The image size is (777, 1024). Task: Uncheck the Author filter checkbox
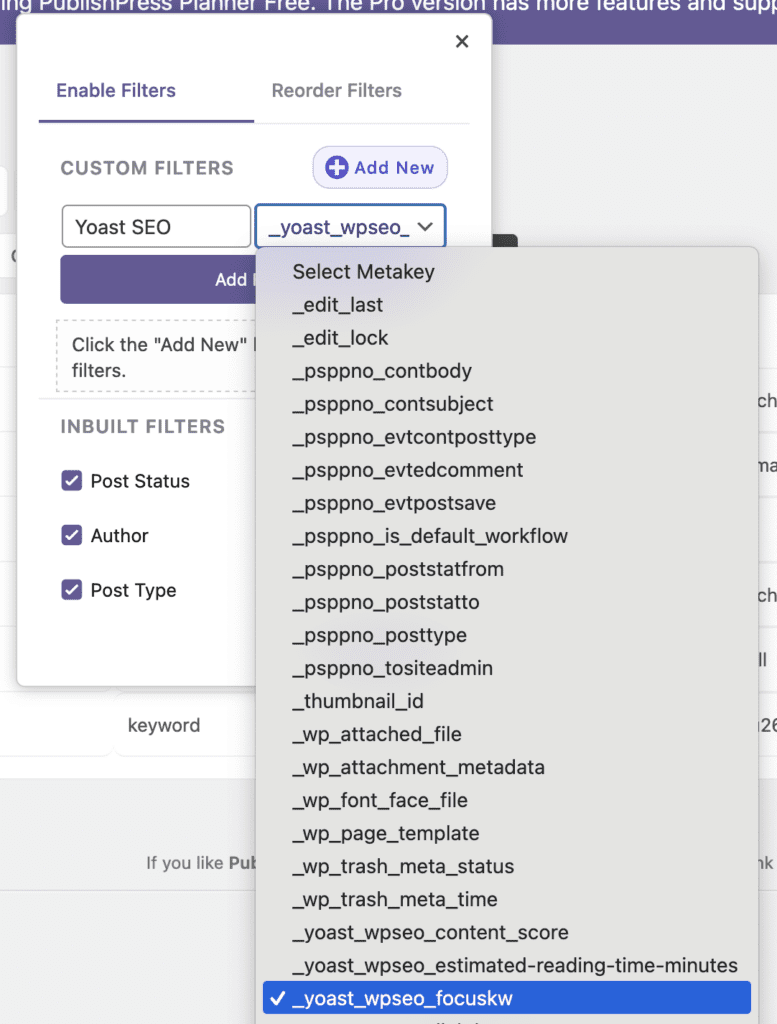tap(72, 536)
